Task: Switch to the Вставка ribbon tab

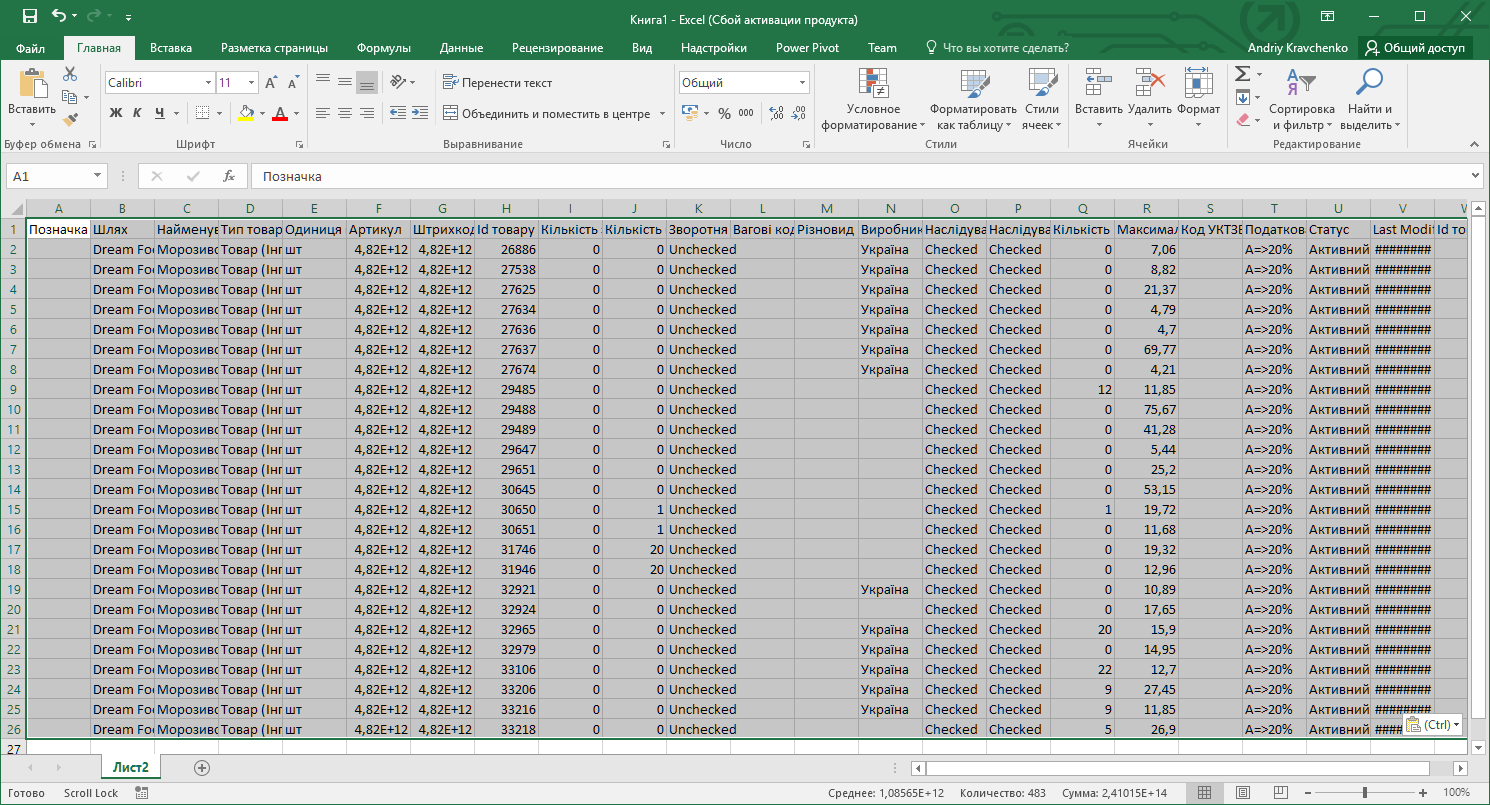Action: tap(171, 48)
